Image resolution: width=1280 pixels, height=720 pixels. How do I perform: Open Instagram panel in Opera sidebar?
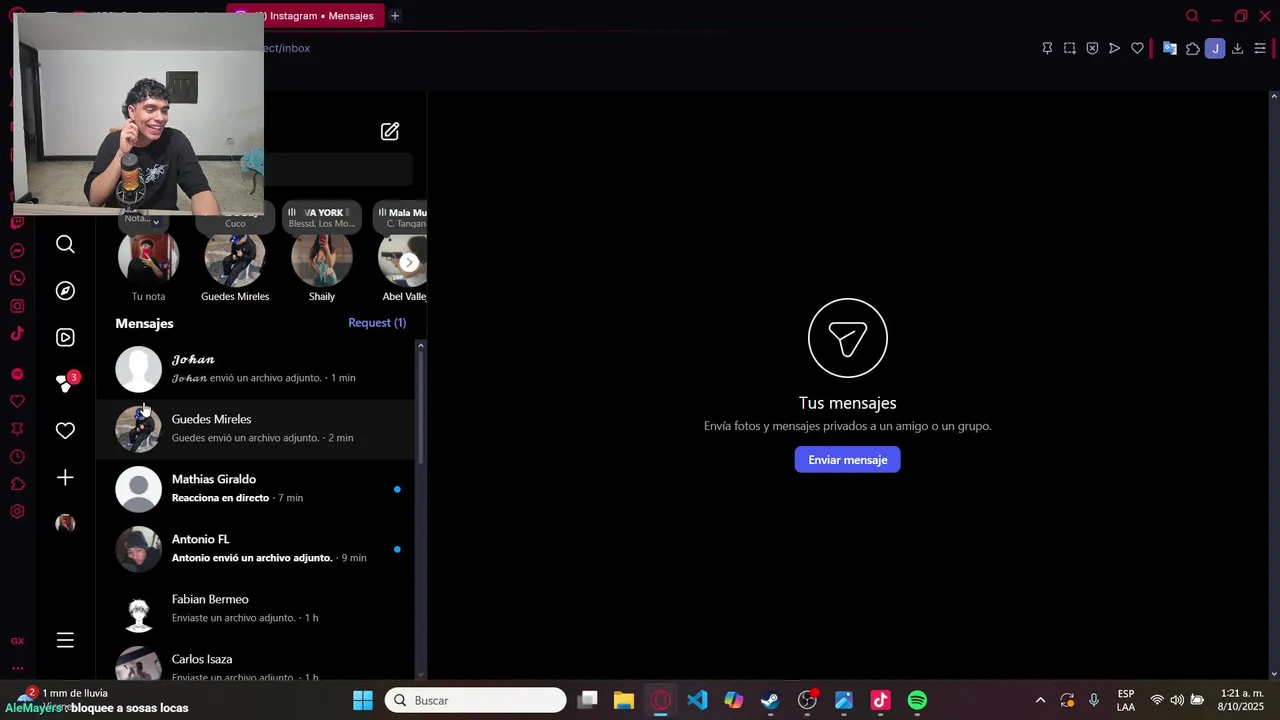click(x=17, y=306)
